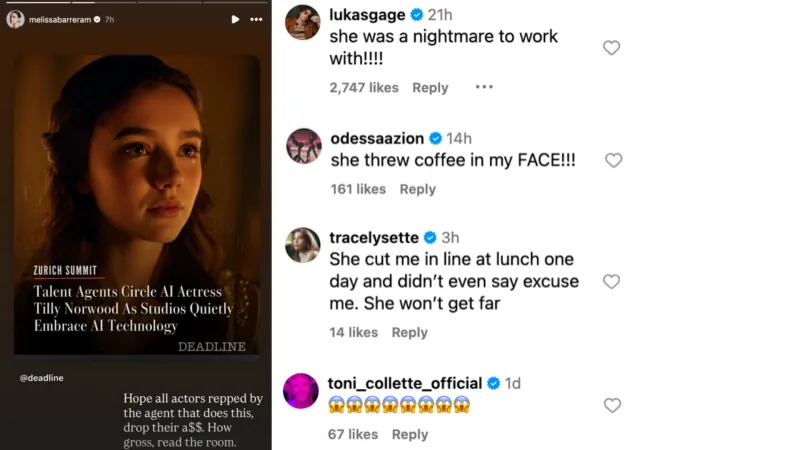The height and width of the screenshot is (450, 800).
Task: Like odessaazion's coffee comment
Action: (613, 160)
